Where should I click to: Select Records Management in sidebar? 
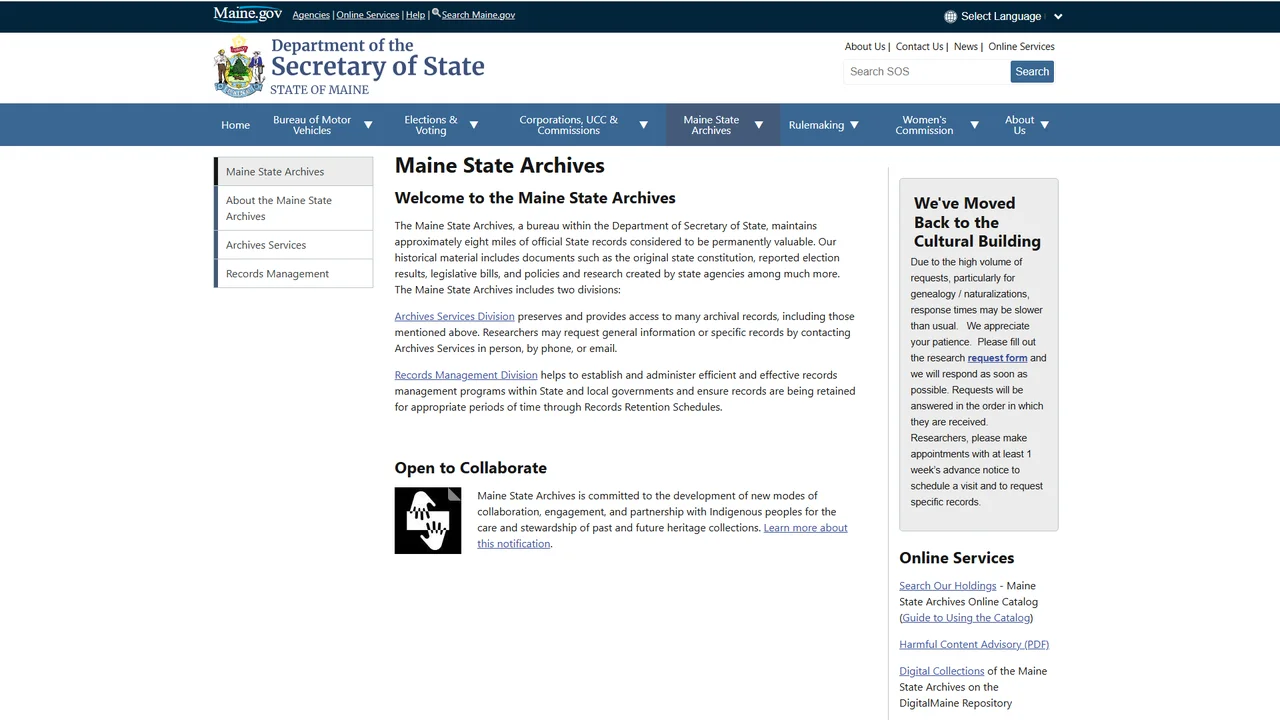click(x=294, y=274)
